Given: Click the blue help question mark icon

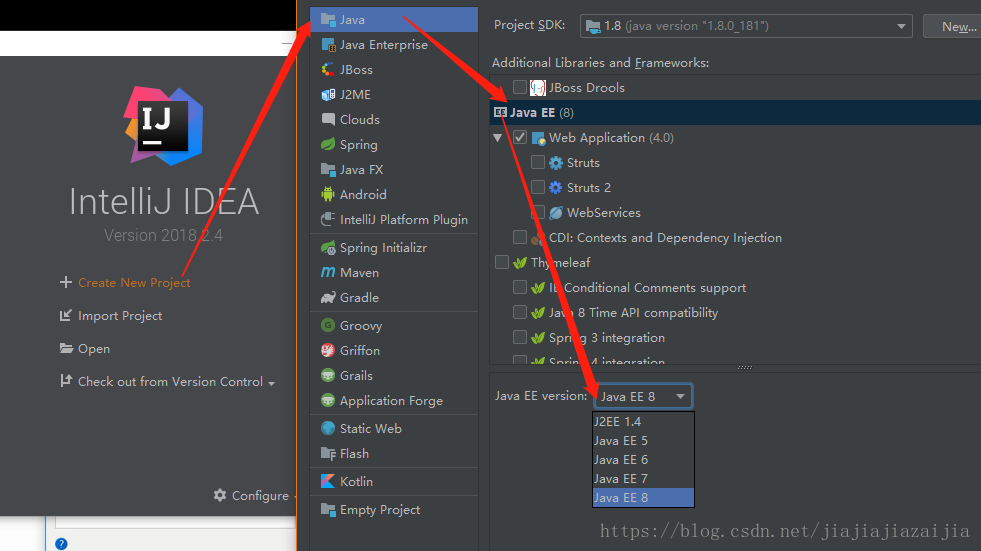Looking at the screenshot, I should [61, 543].
